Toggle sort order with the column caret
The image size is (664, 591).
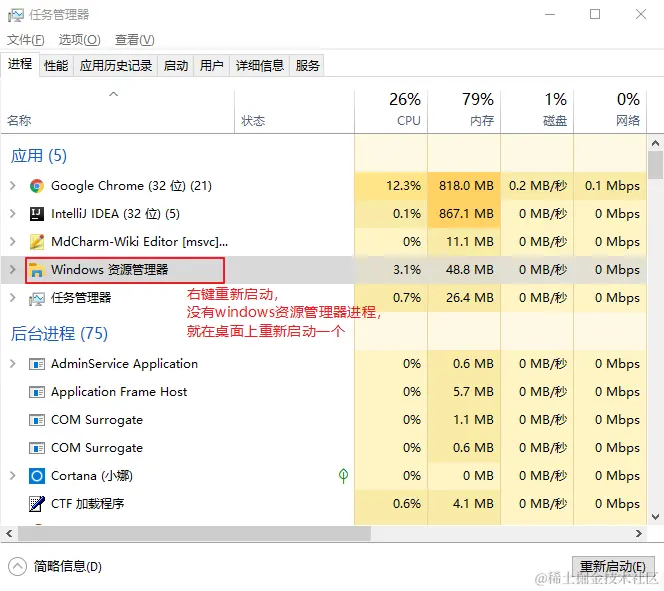click(113, 94)
